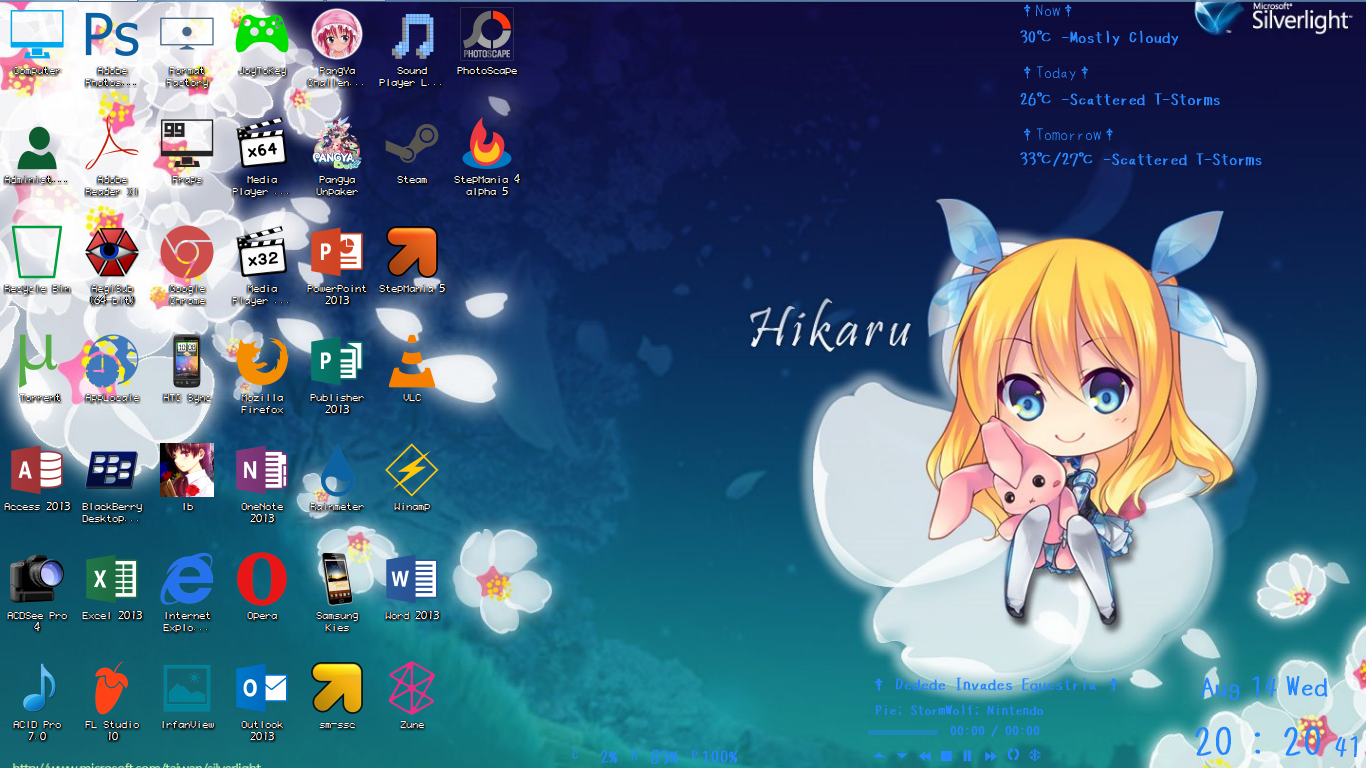The image size is (1366, 768).
Task: Select the globe-and-clock desktop icon
Action: (112, 369)
